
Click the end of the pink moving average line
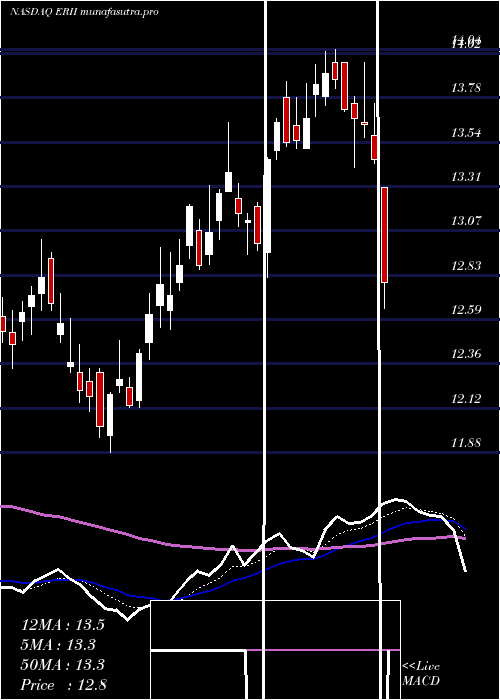(465, 538)
